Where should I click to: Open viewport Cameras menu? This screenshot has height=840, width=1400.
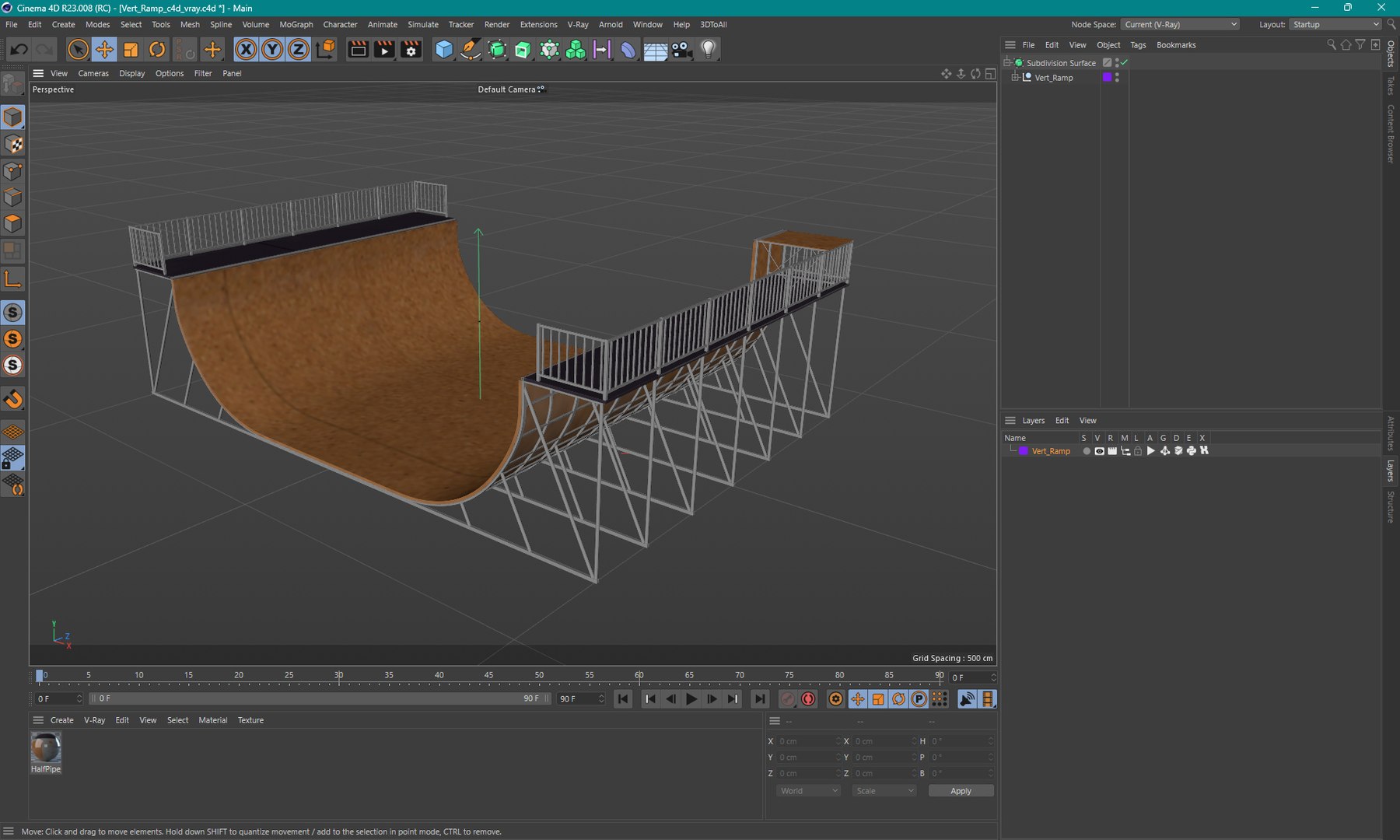(x=93, y=74)
